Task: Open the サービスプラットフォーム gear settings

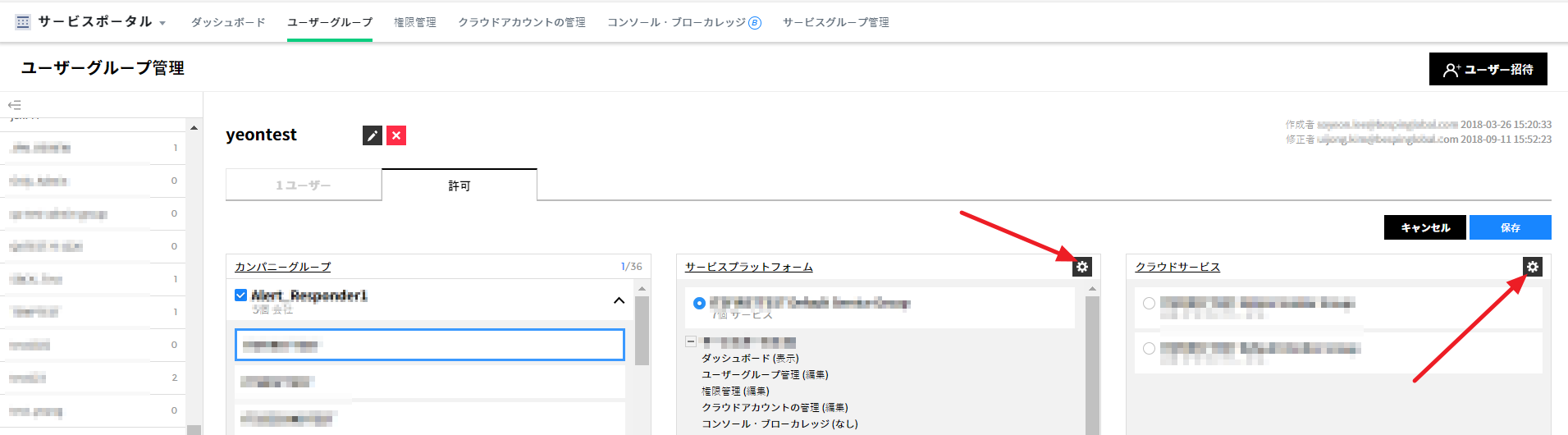Action: [1082, 267]
